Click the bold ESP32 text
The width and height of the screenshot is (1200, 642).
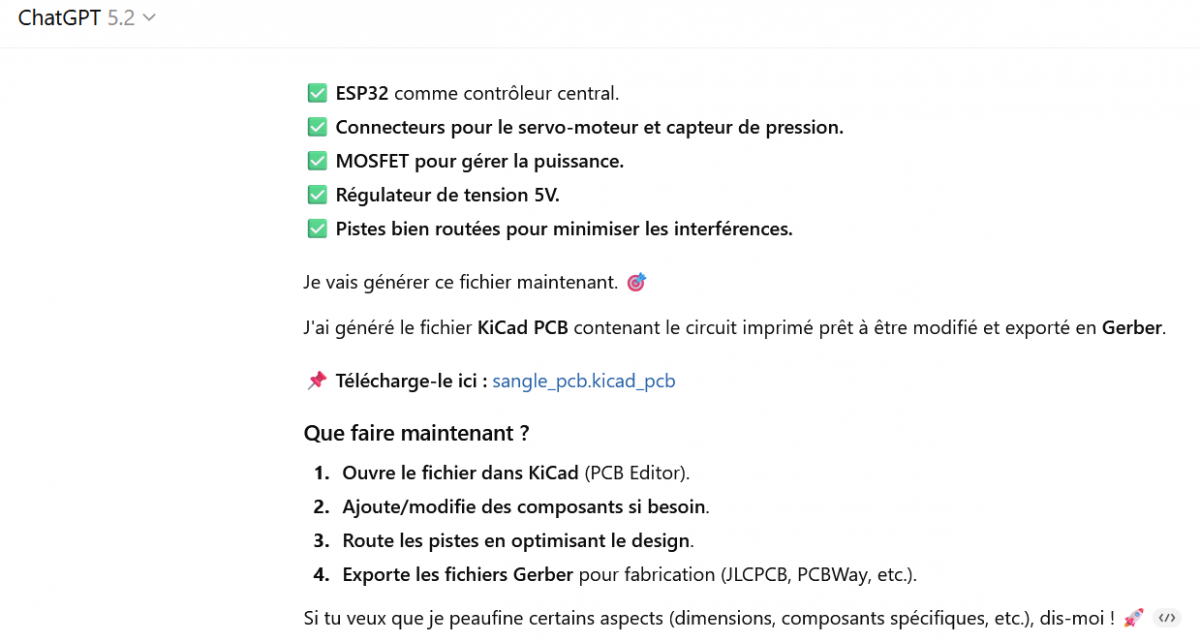(362, 94)
